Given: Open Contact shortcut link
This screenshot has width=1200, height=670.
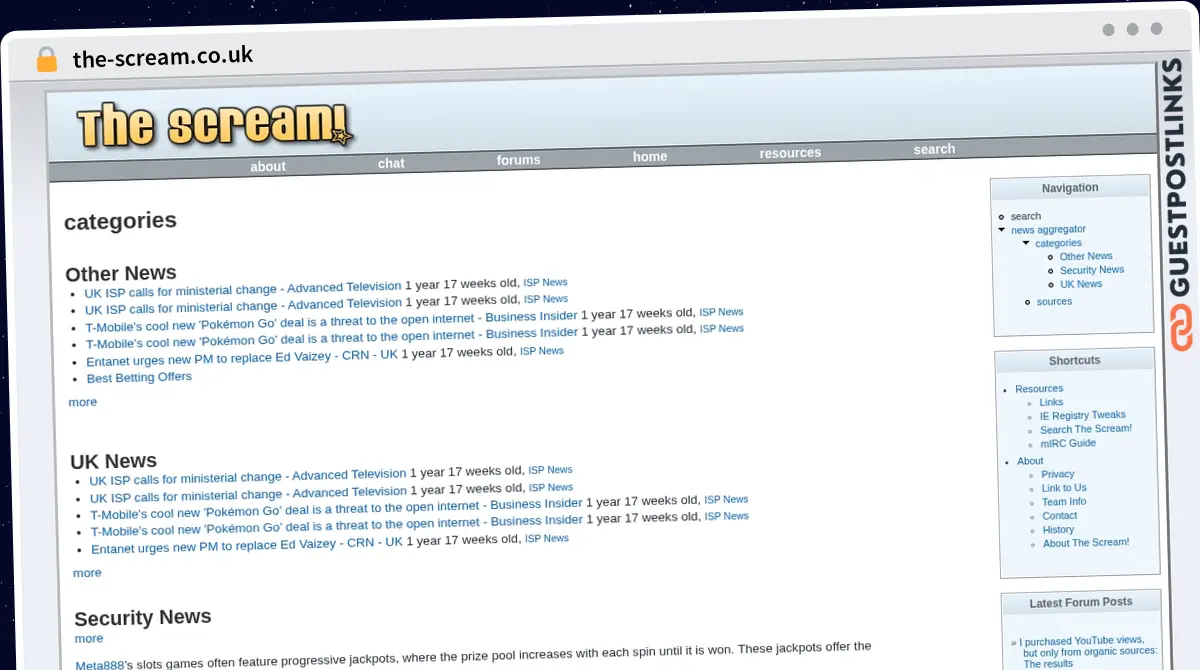Looking at the screenshot, I should pyautogui.click(x=1060, y=516).
